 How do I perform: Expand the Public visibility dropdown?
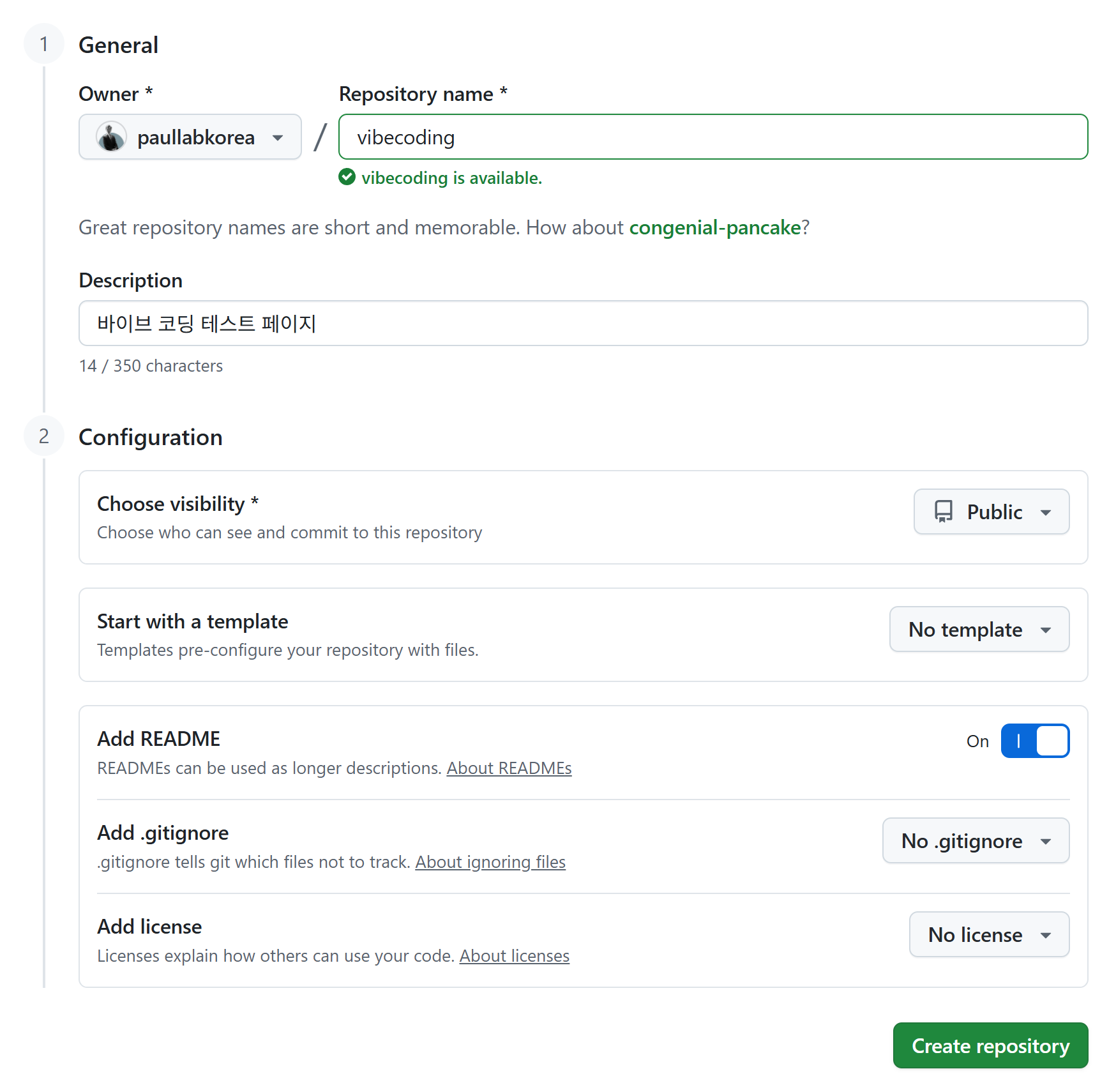pyautogui.click(x=991, y=512)
